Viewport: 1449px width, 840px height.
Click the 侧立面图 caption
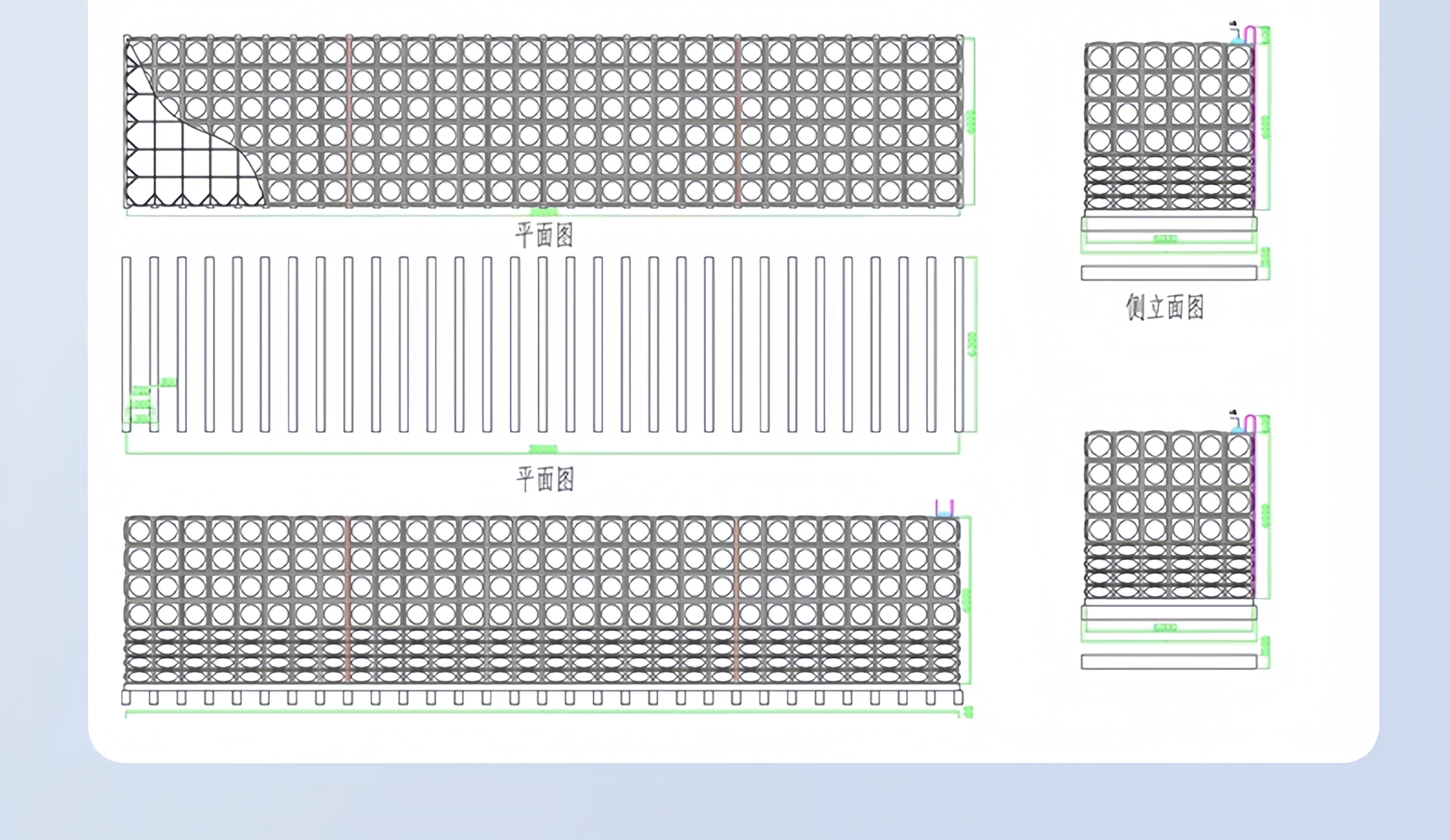click(1165, 307)
